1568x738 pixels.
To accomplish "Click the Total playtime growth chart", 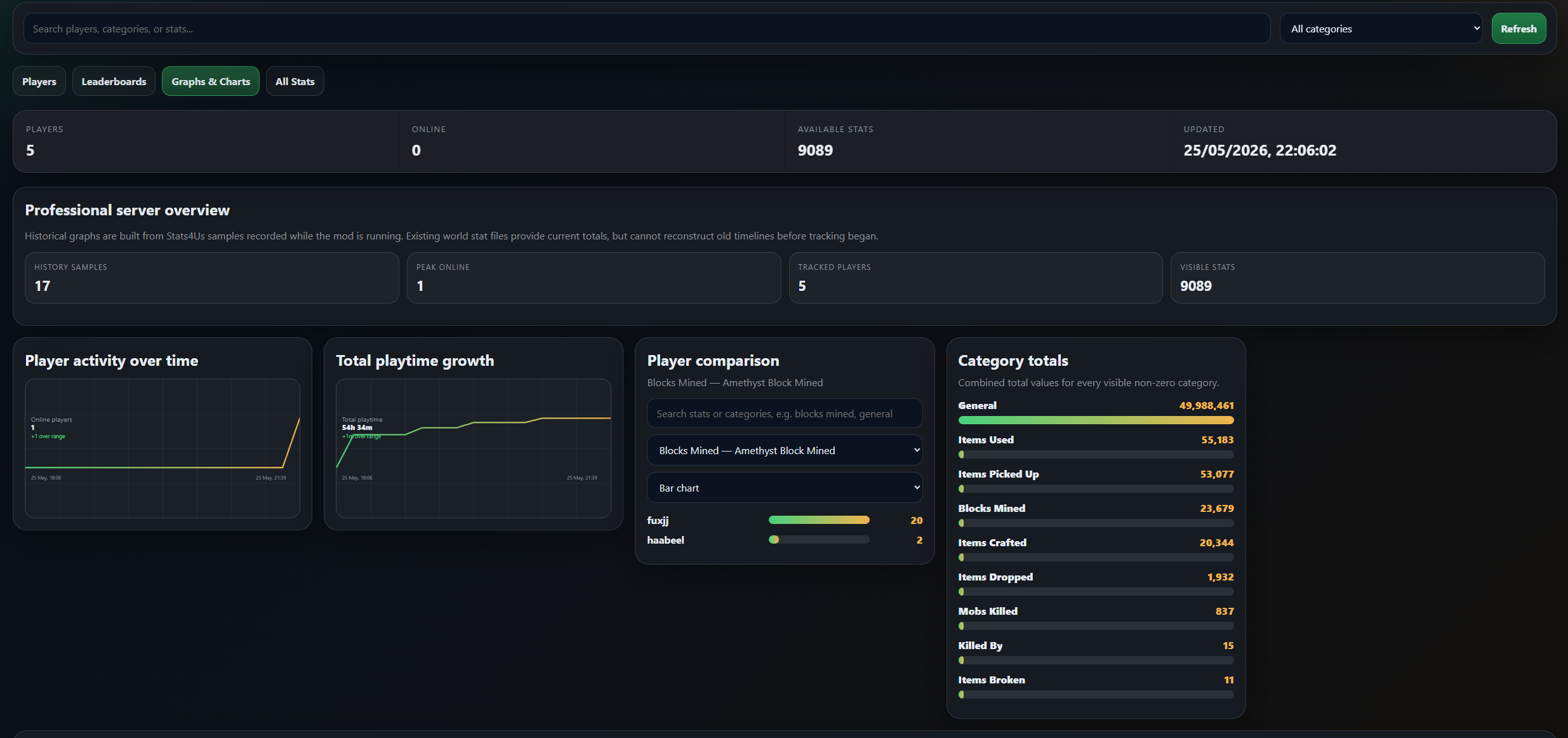I will pyautogui.click(x=474, y=448).
